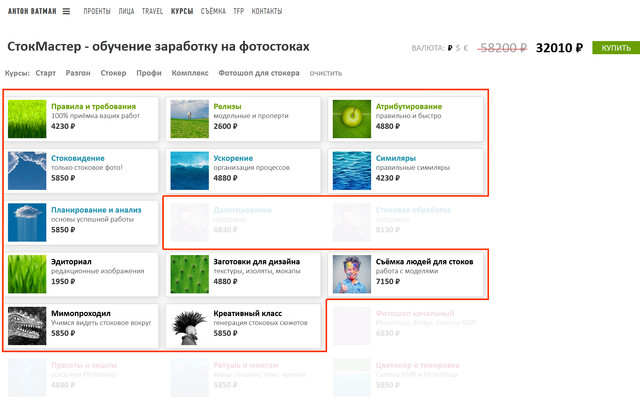Switch currency to euros
Viewport: 640px width, 406px height.
pos(467,48)
